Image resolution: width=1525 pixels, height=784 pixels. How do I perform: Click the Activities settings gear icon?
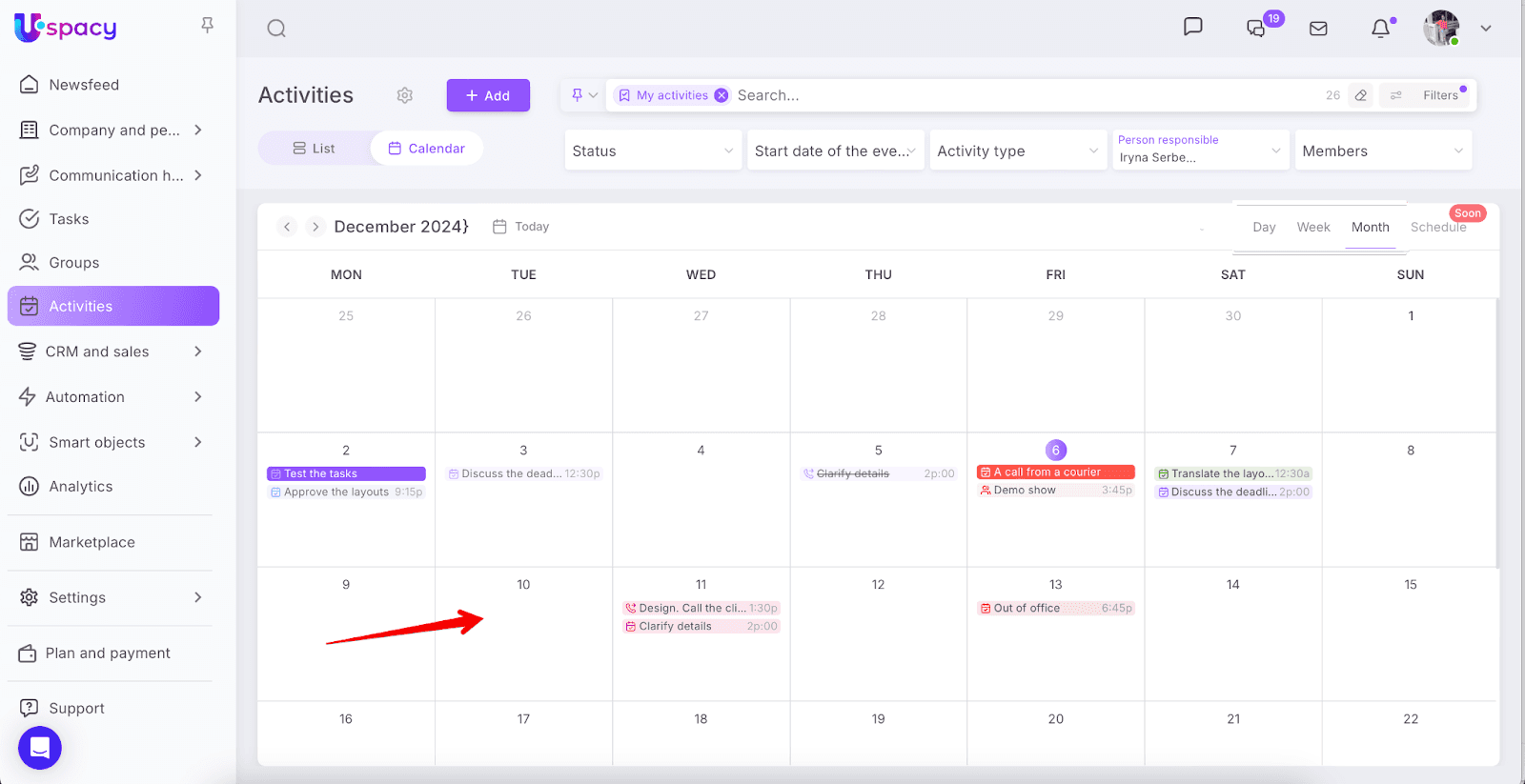pyautogui.click(x=405, y=95)
